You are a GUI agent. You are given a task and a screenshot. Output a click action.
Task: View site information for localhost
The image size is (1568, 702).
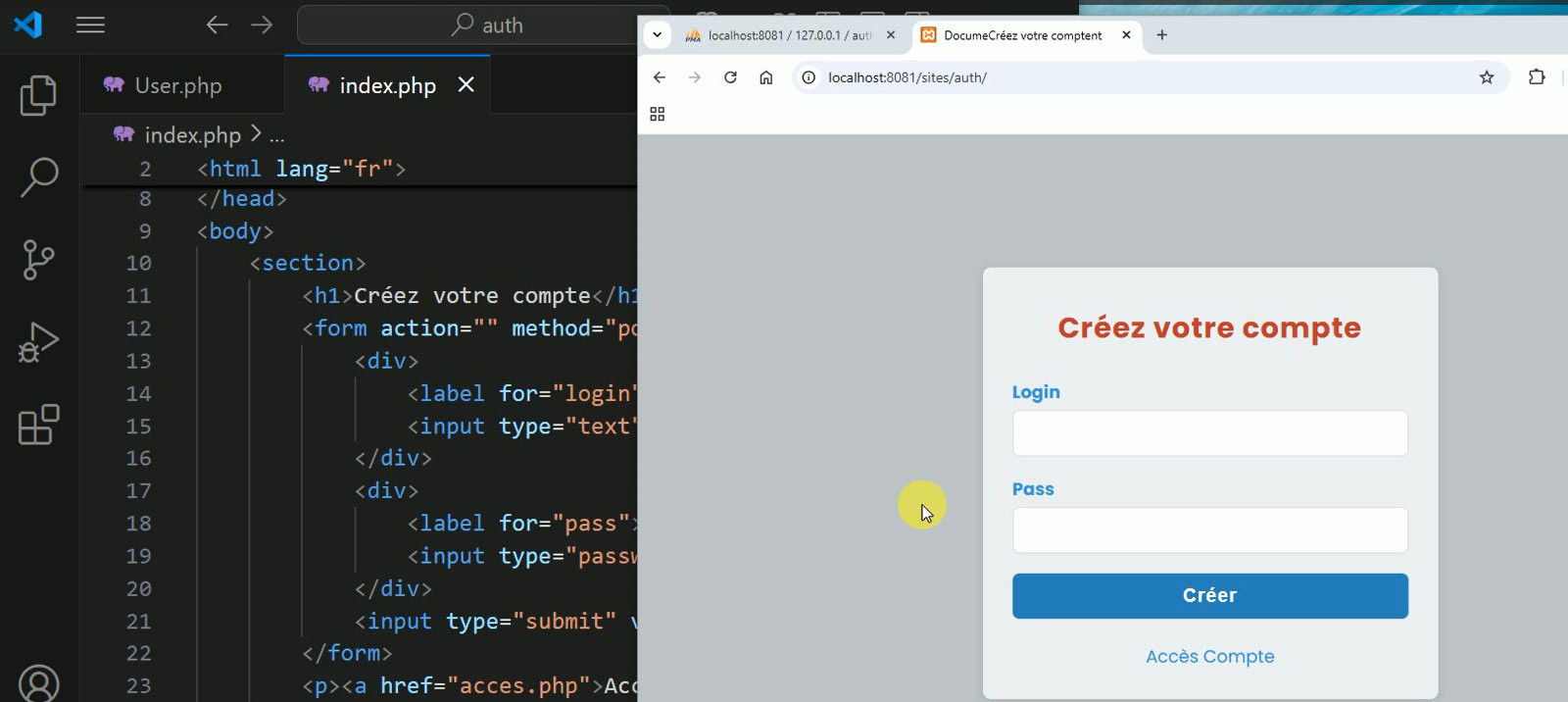click(808, 77)
